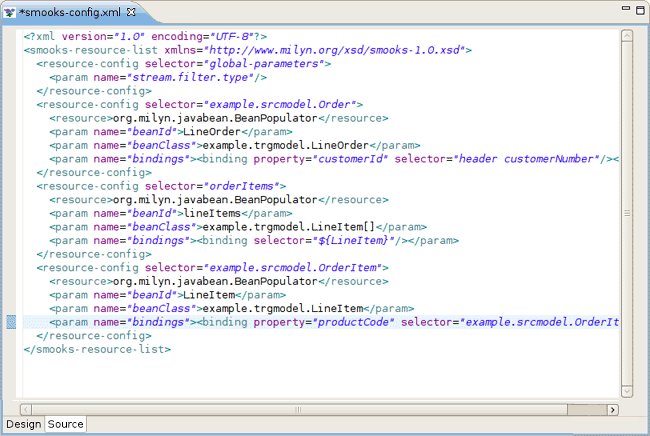Select the *smooks-config.xml editor tab
Screen dimensions: 650x436
pyautogui.click(x=70, y=12)
